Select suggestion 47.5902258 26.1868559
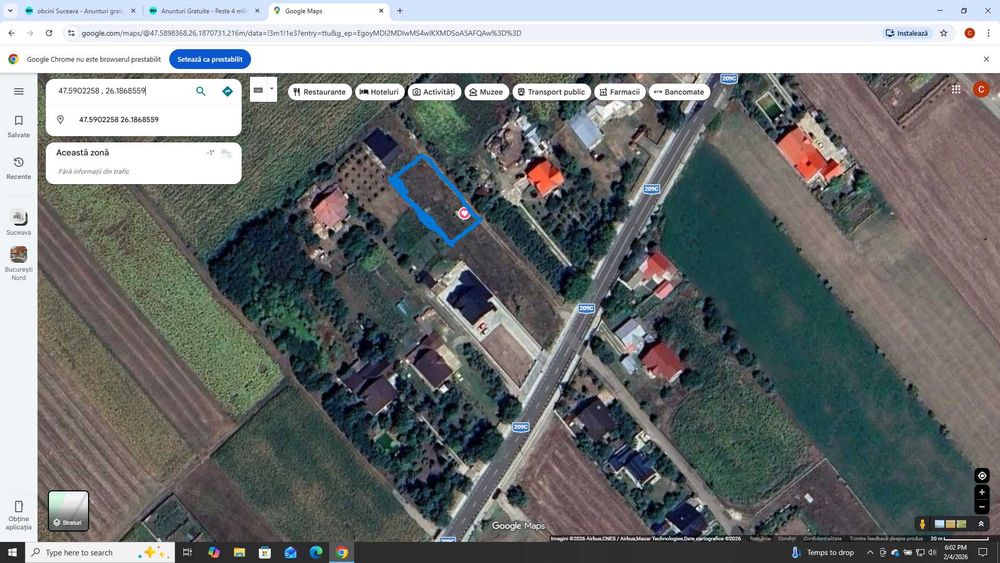 [x=143, y=119]
